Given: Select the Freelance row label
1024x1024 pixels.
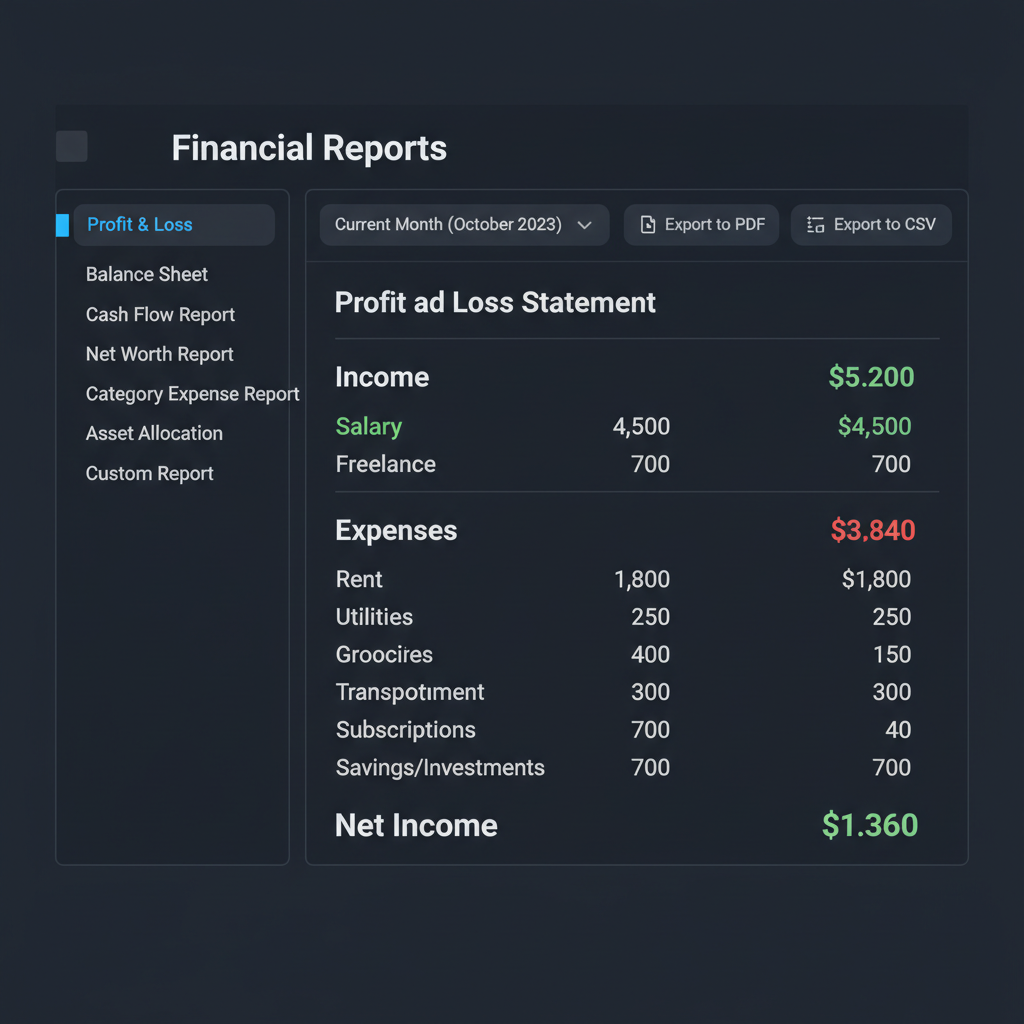Looking at the screenshot, I should [385, 464].
